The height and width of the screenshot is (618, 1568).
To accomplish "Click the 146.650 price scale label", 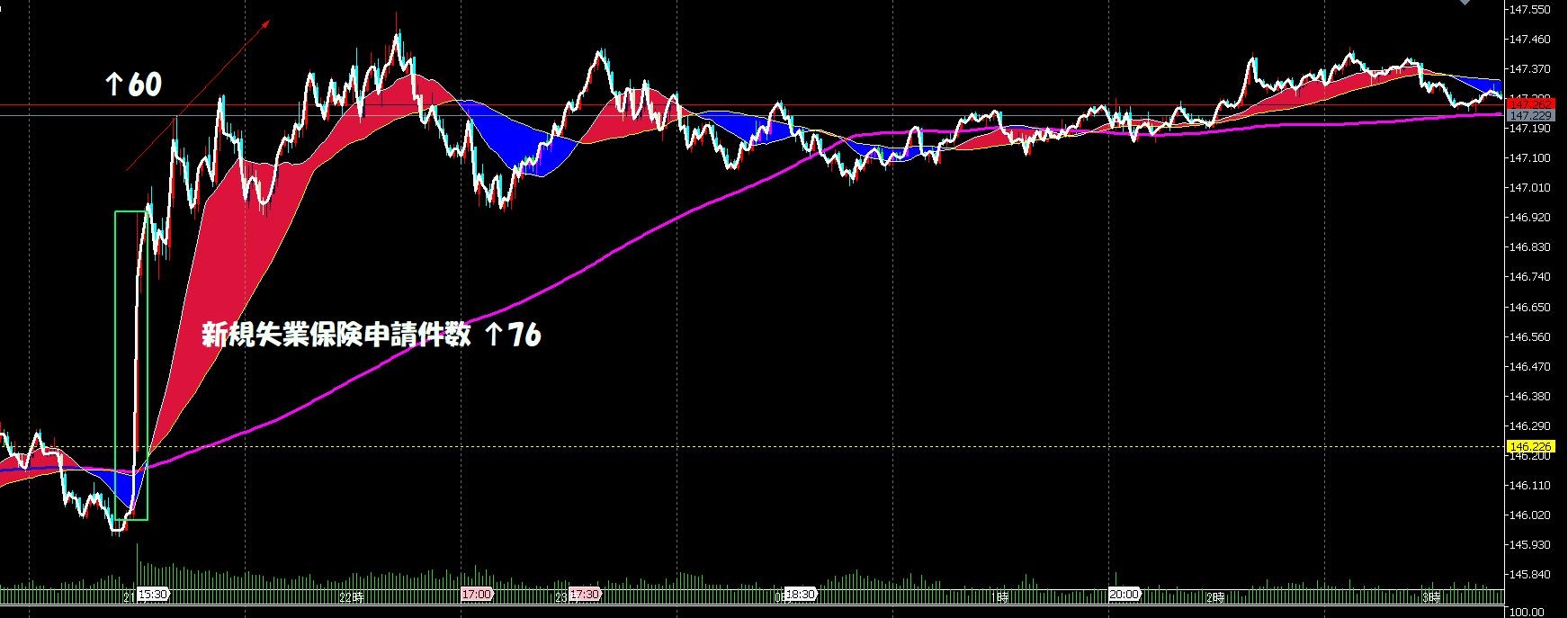I will coord(1530,308).
